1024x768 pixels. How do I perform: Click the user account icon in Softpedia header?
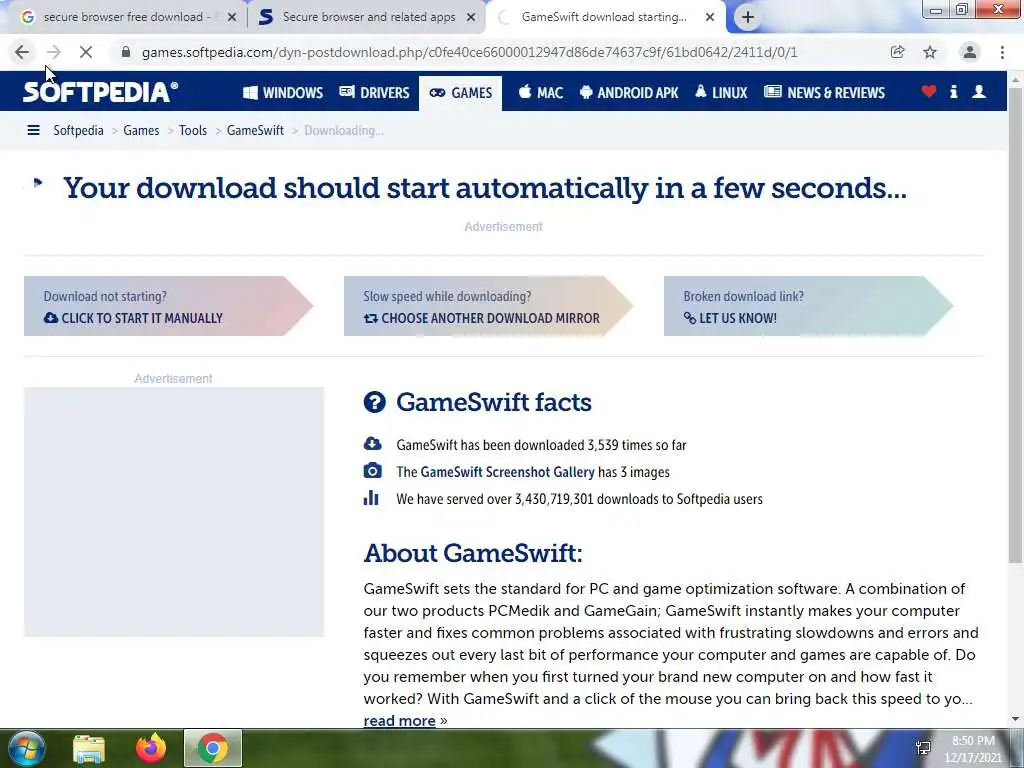click(979, 92)
